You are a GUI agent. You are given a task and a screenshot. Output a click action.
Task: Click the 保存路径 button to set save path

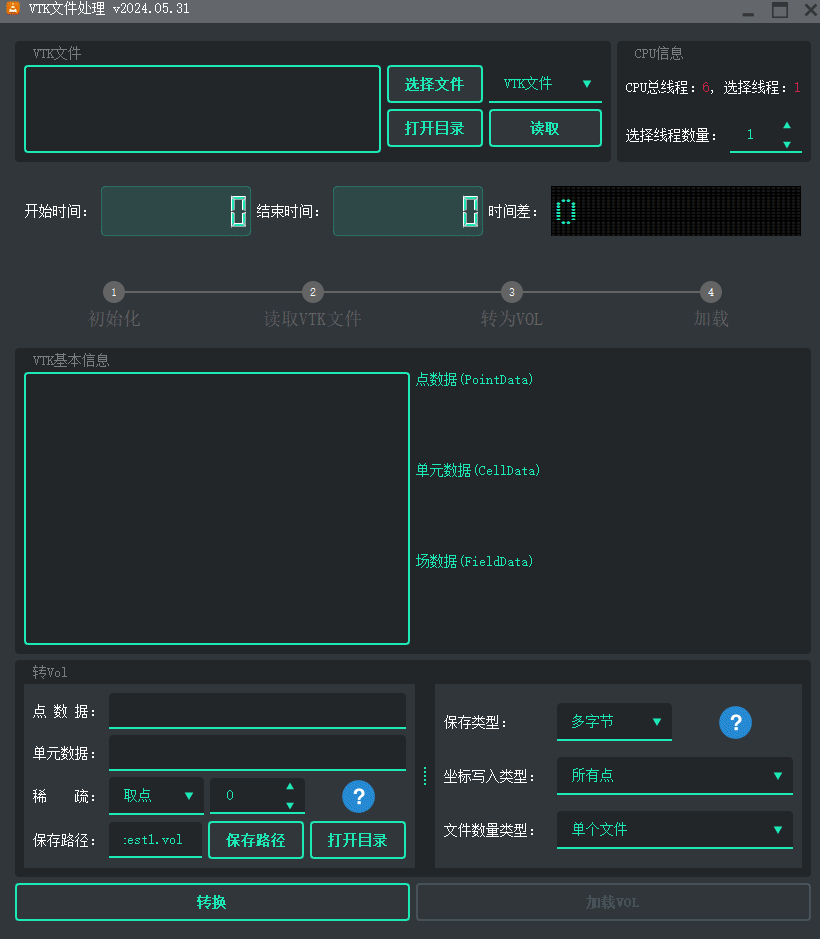(x=255, y=840)
